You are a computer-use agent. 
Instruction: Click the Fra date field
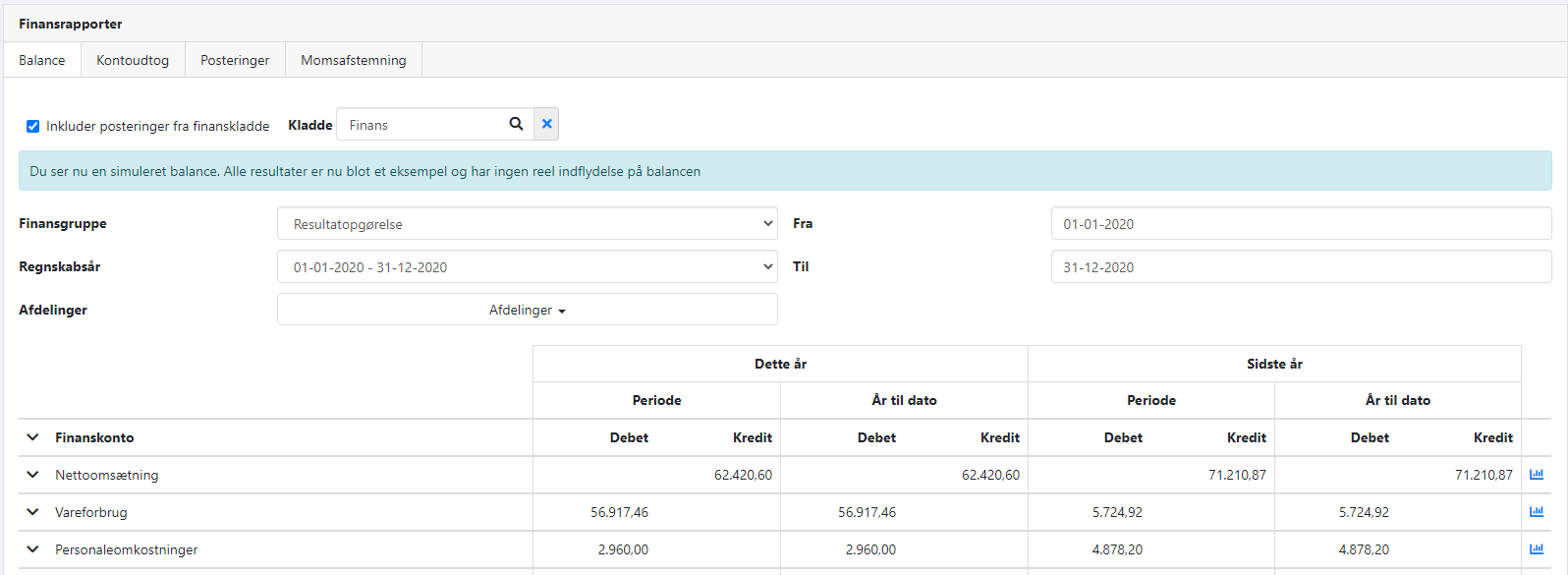(1300, 224)
